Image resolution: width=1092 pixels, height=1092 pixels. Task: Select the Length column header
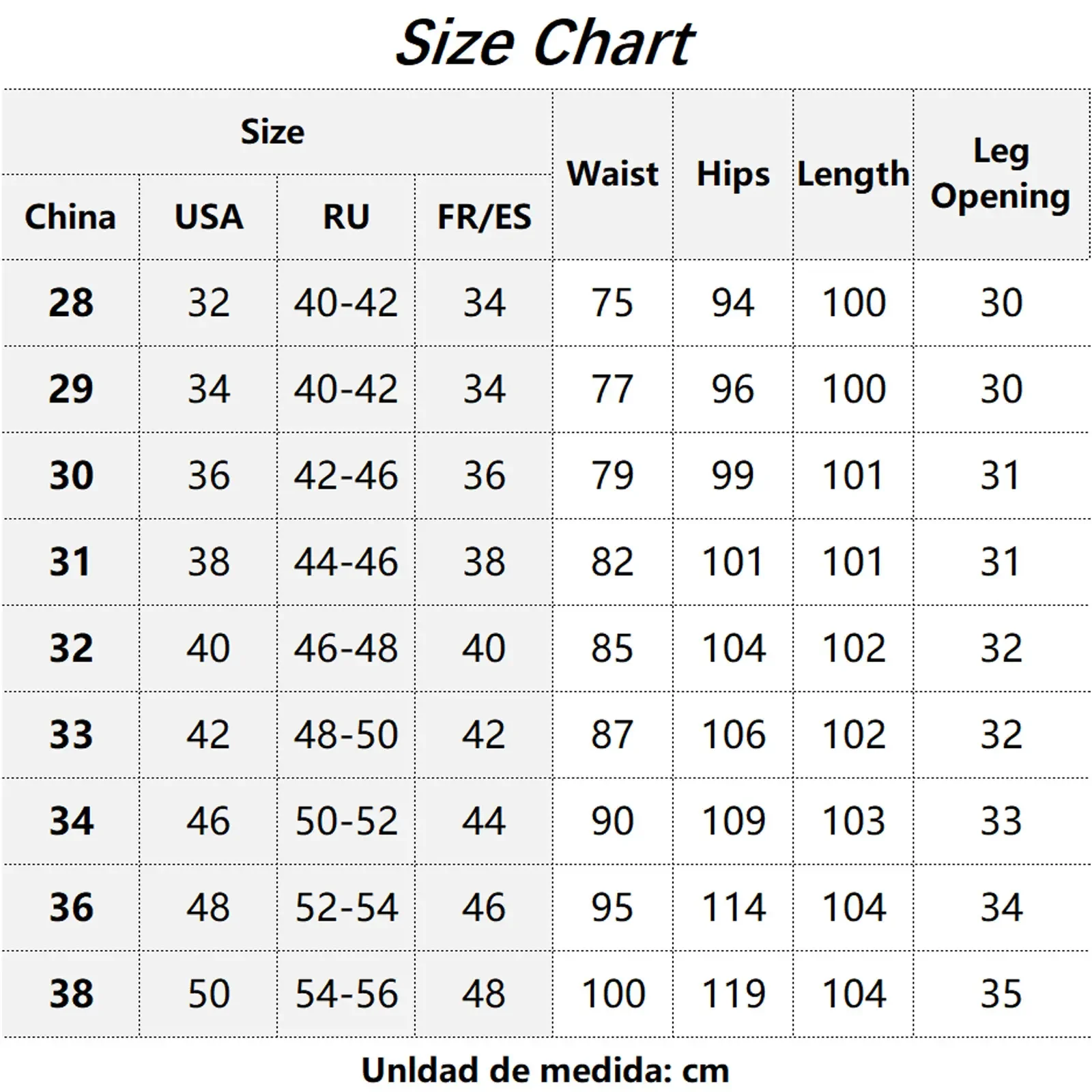pos(853,174)
